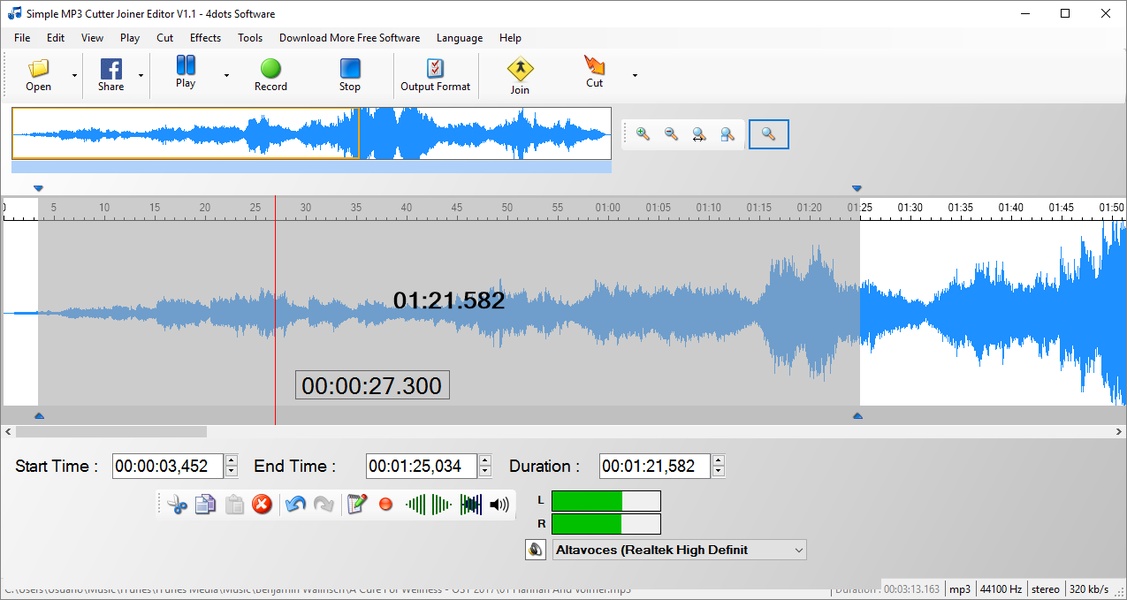Click the Join files icon
Viewport: 1127px width, 600px height.
tap(520, 75)
